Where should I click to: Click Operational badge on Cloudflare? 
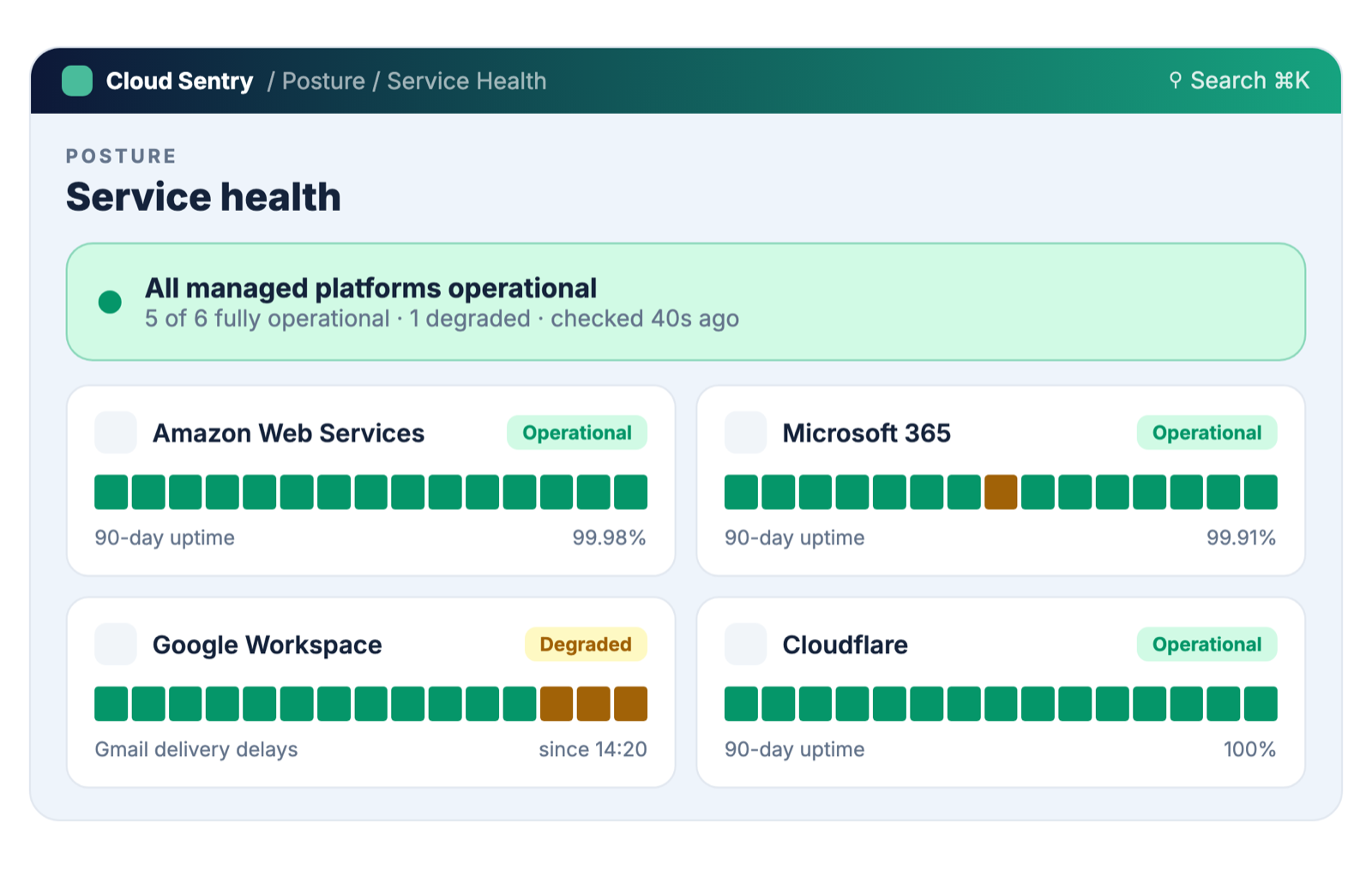[x=1207, y=645]
